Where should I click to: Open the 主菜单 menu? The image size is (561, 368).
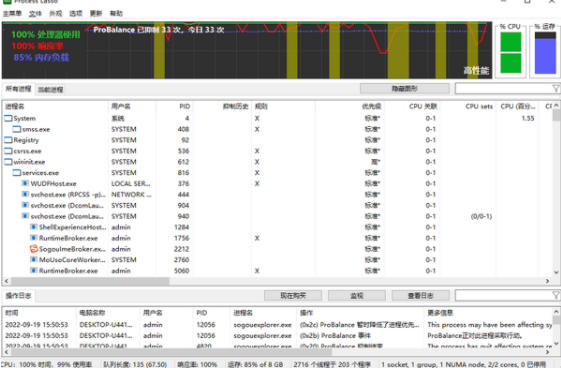[13, 14]
